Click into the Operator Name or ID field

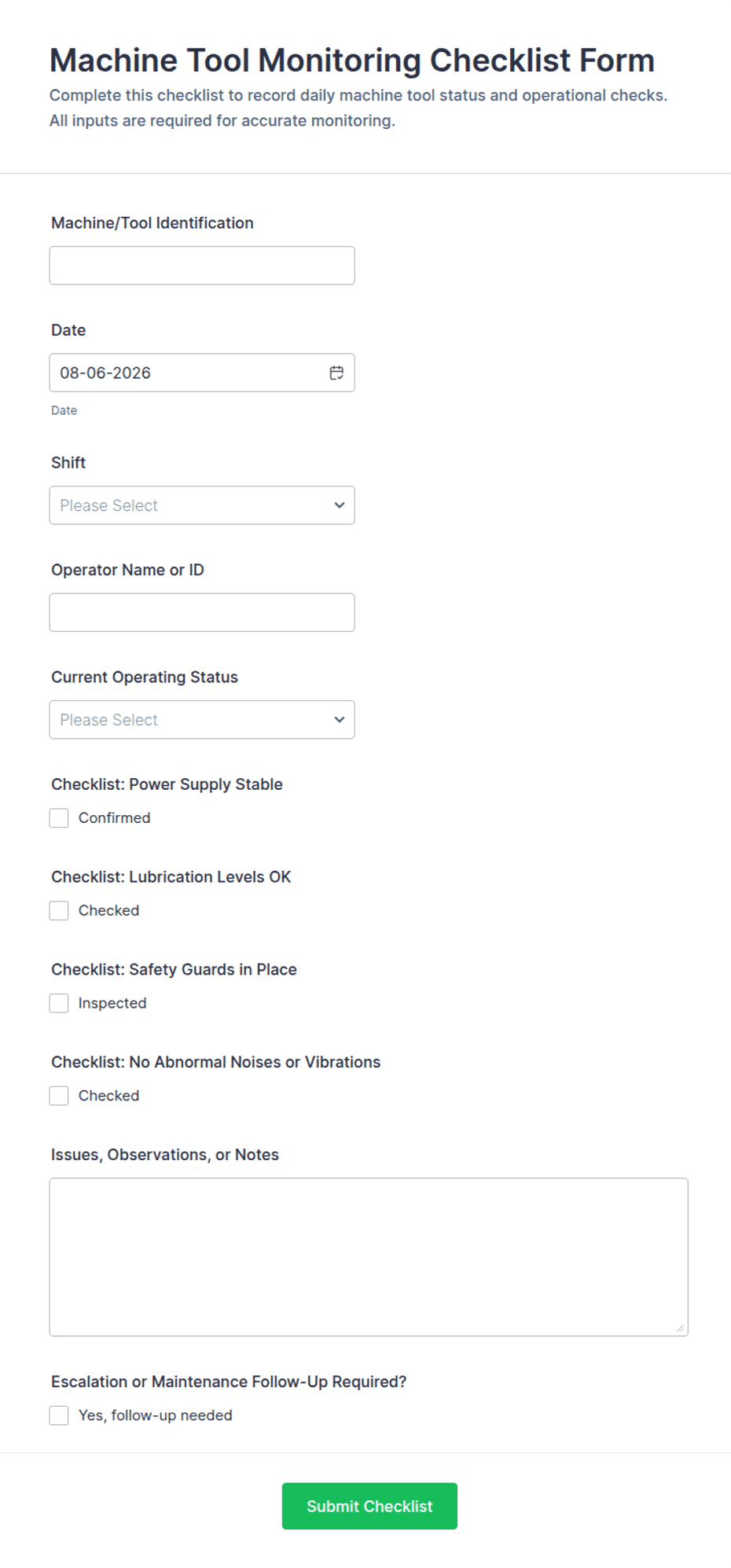coord(202,612)
